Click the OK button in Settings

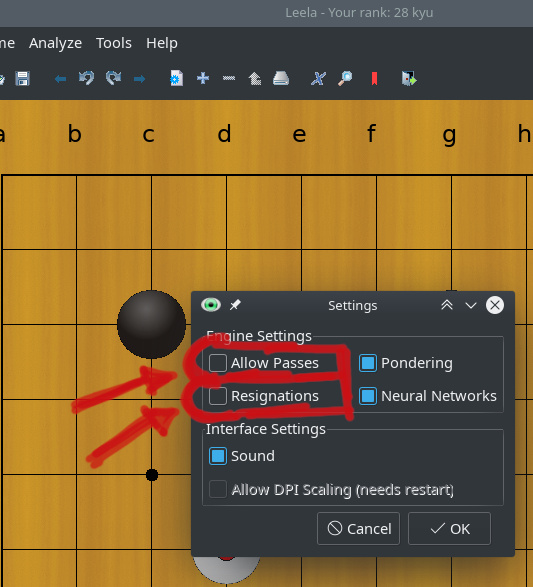tap(449, 529)
